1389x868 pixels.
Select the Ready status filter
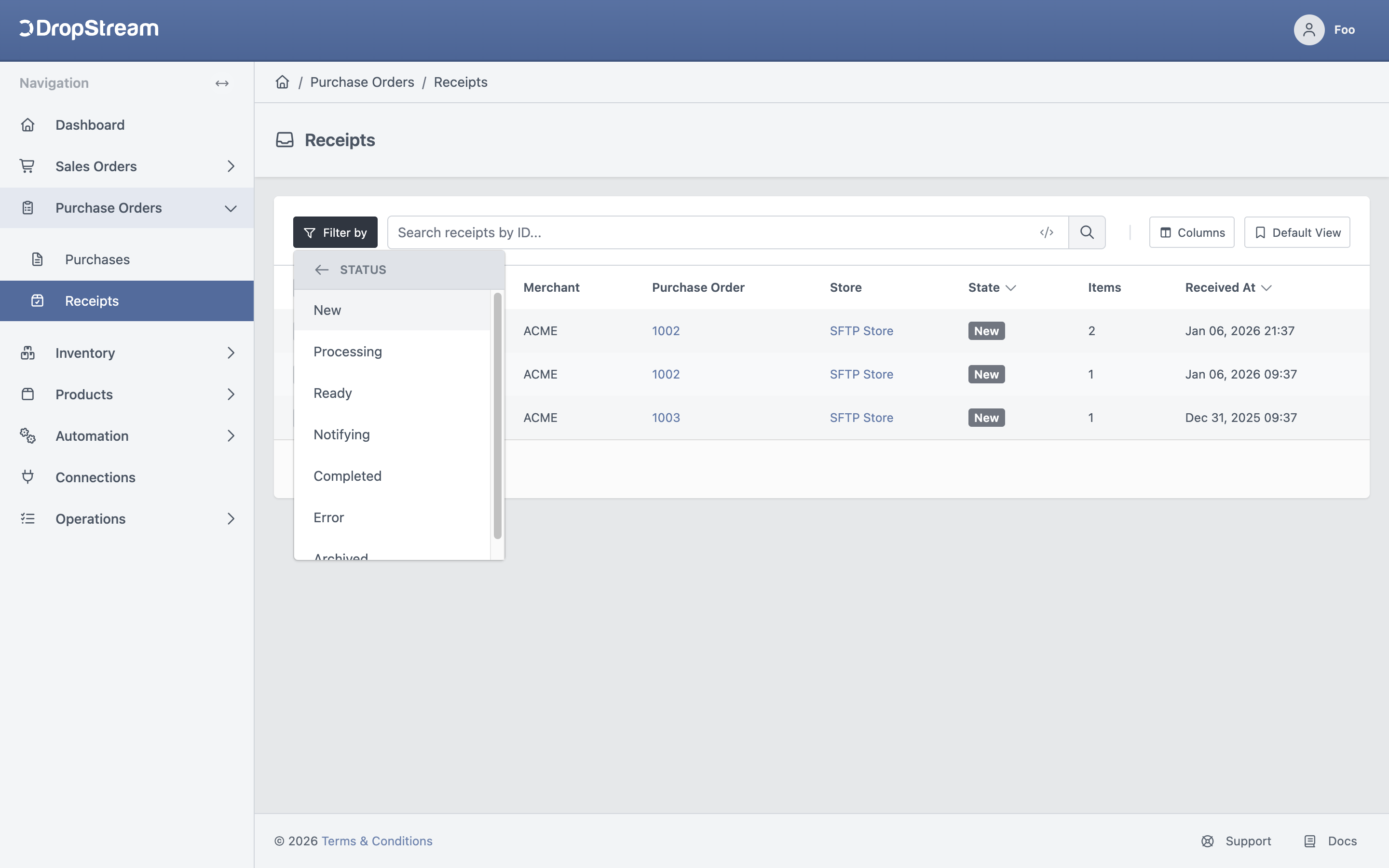click(393, 393)
